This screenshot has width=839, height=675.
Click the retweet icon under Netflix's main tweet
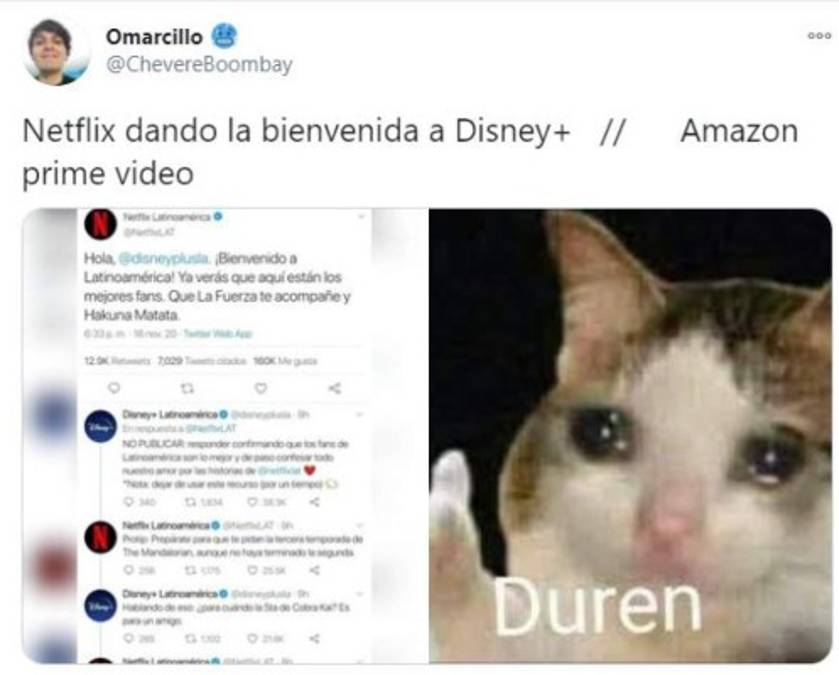click(x=187, y=388)
